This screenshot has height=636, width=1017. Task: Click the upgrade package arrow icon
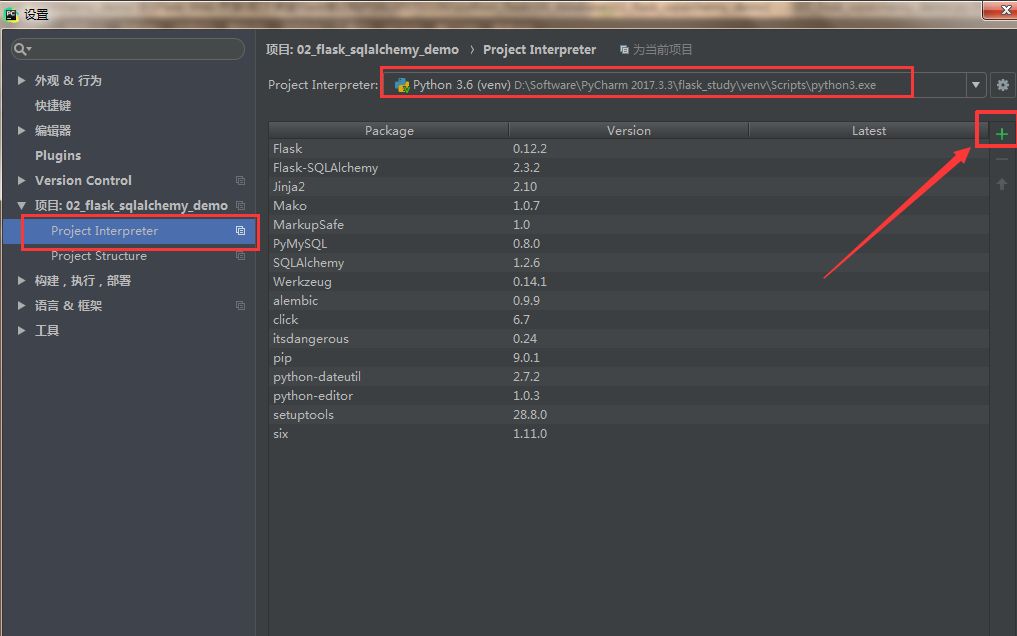[x=1001, y=185]
